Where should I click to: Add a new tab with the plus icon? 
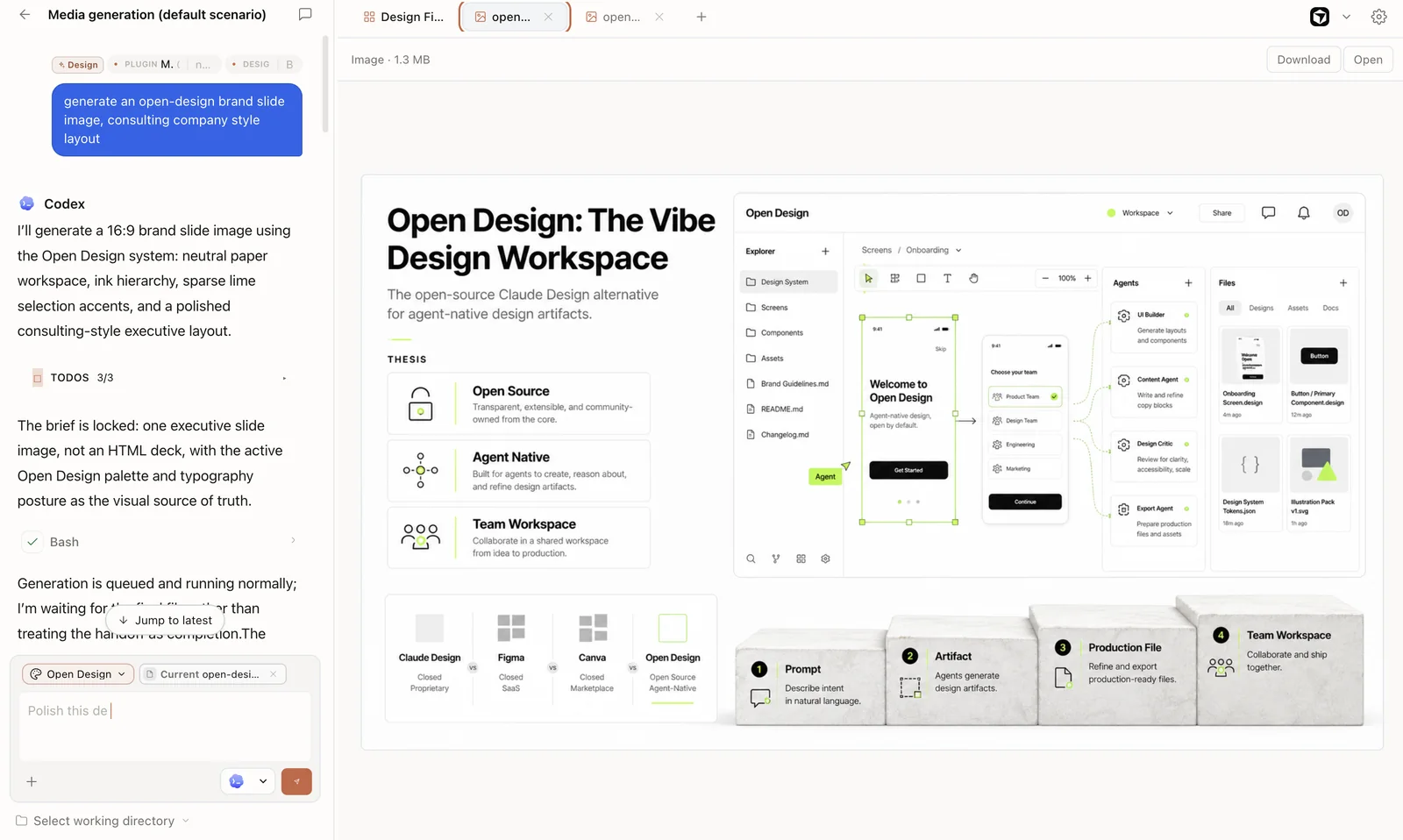701,17
